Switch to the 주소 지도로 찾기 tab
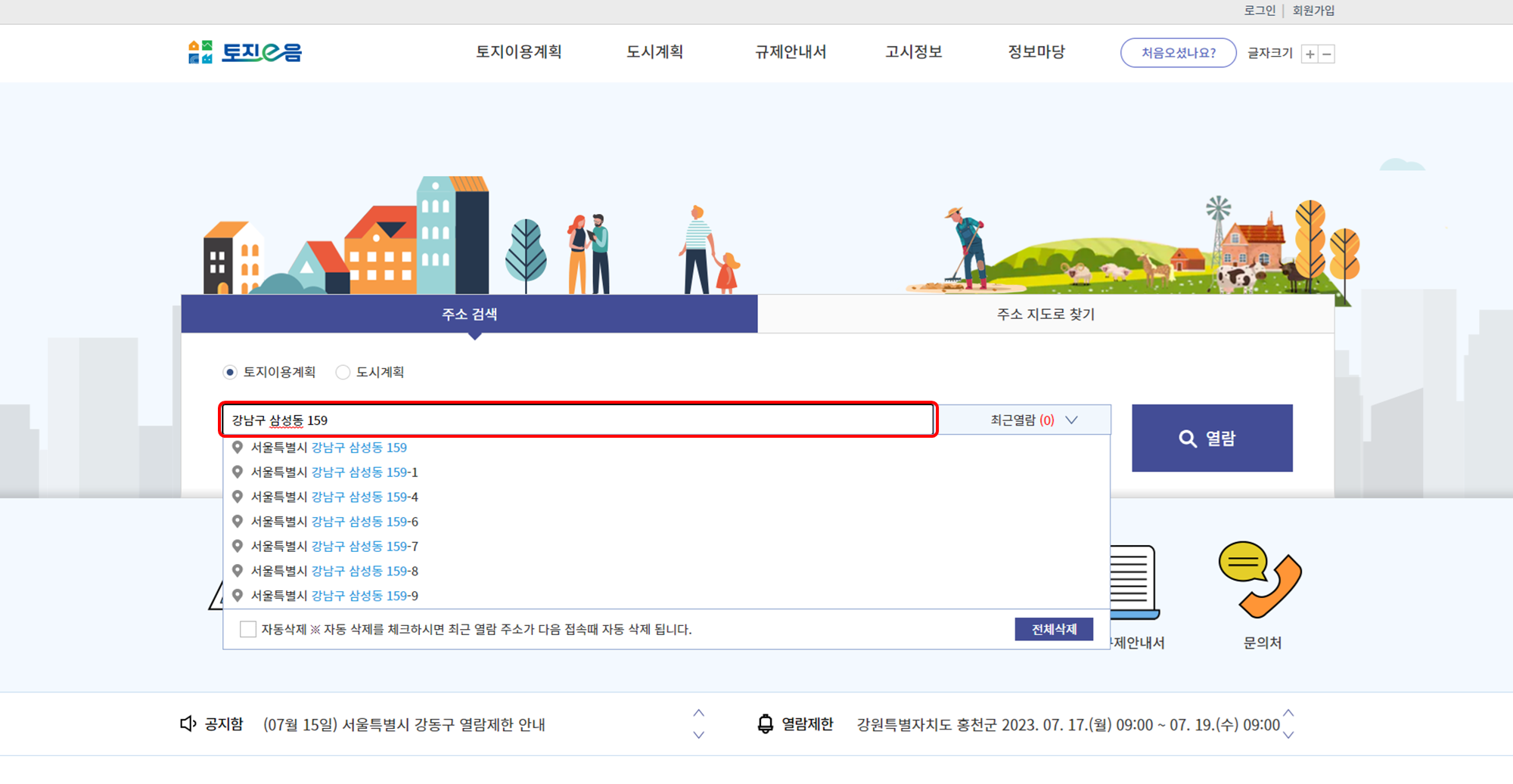The width and height of the screenshot is (1513, 784). click(1045, 314)
